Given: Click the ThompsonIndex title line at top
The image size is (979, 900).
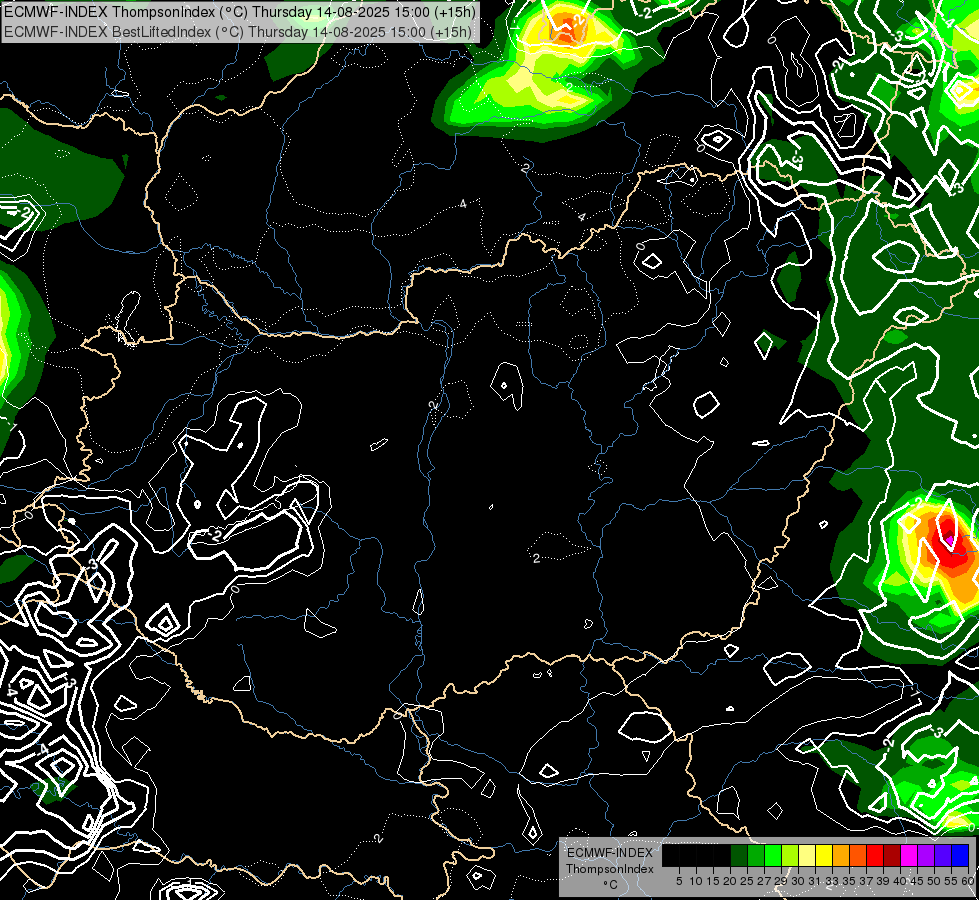Looking at the screenshot, I should point(240,12).
